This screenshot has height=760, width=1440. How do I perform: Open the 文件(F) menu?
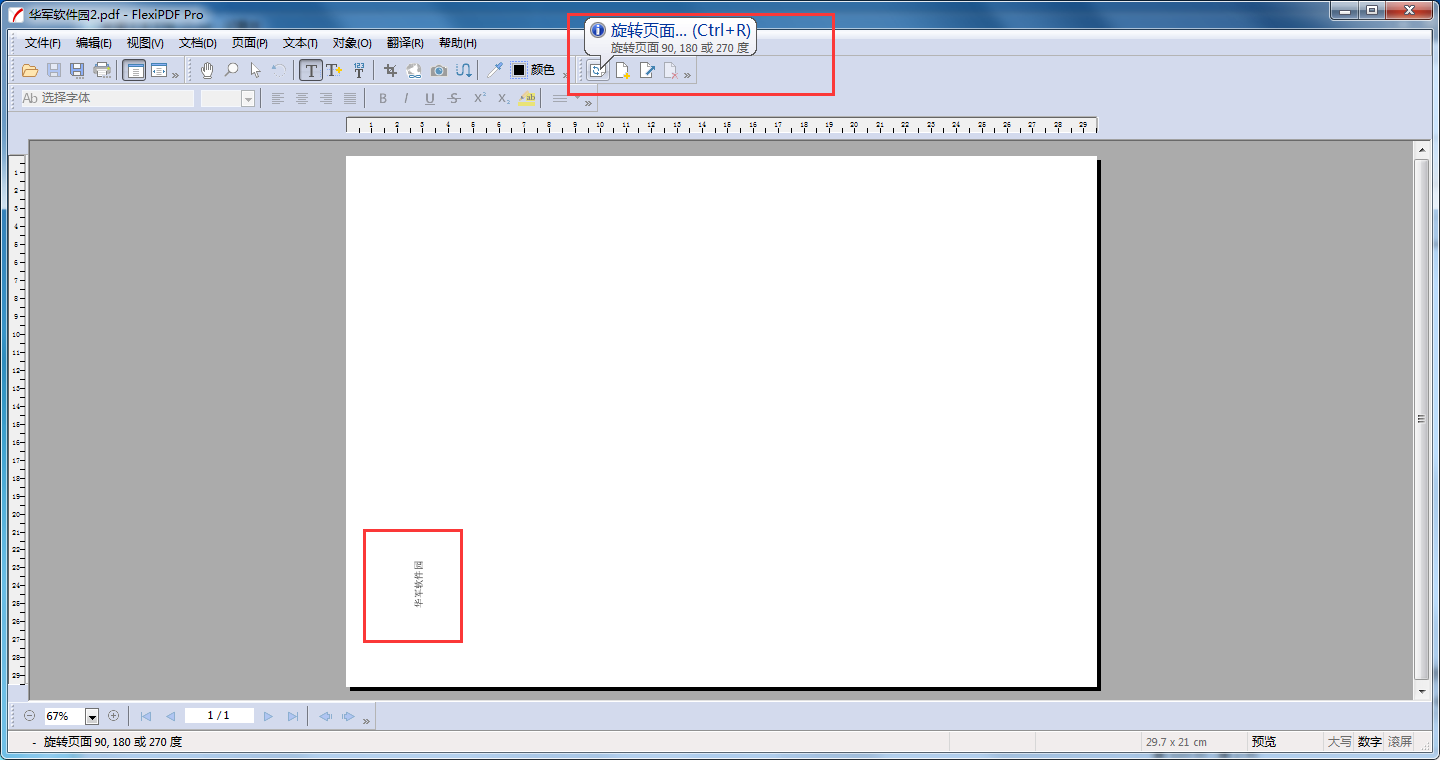pyautogui.click(x=43, y=43)
